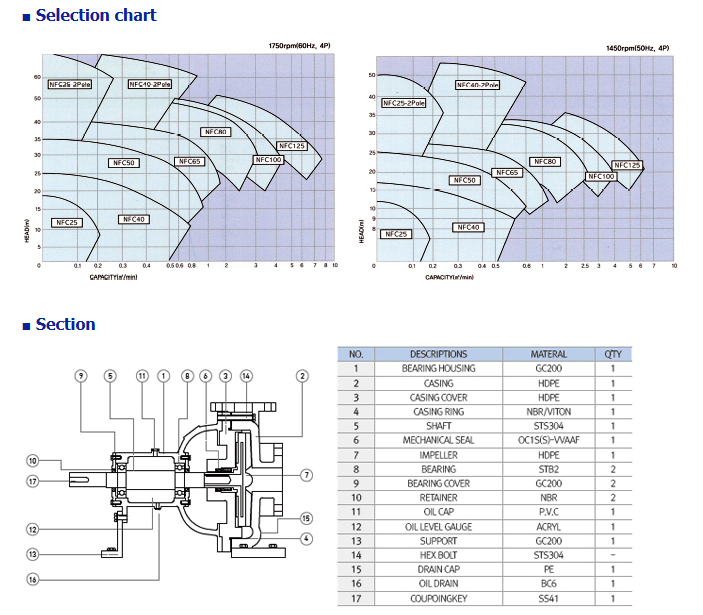Viewport: 703px width, 615px height.
Task: Select callout circle 7 beside the impeller
Action: click(306, 474)
